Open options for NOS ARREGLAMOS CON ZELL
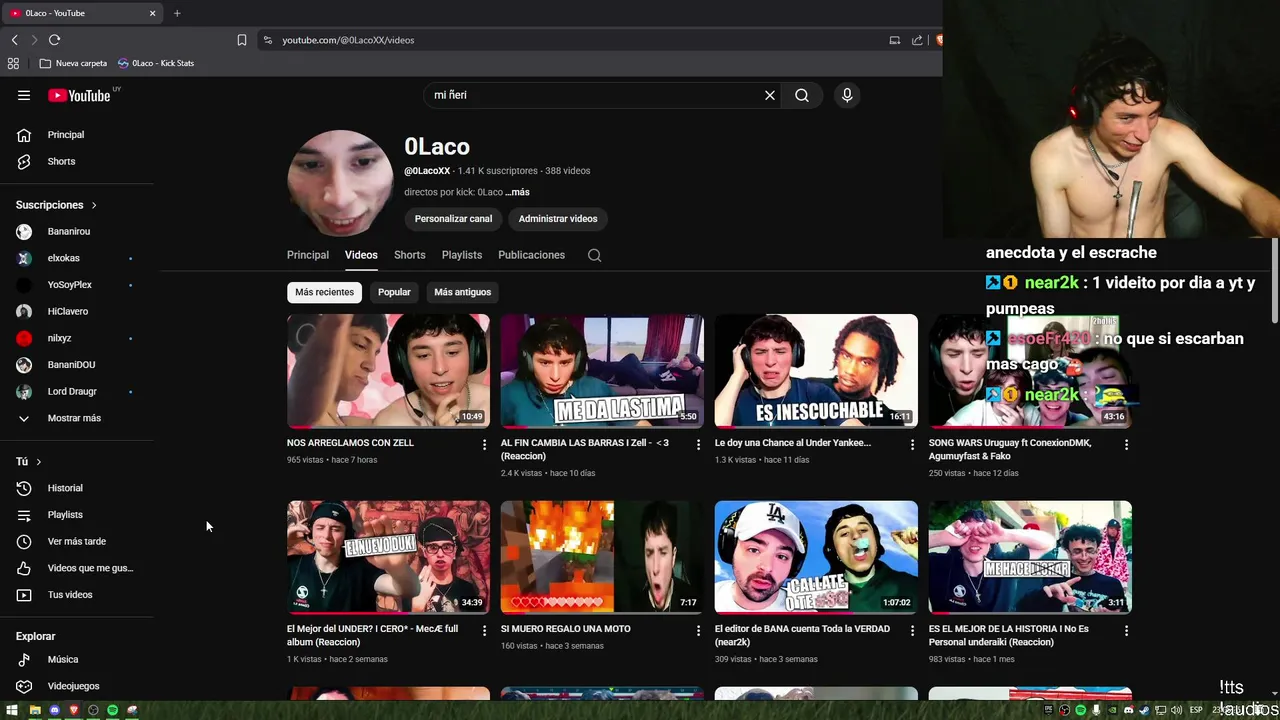 click(x=485, y=444)
